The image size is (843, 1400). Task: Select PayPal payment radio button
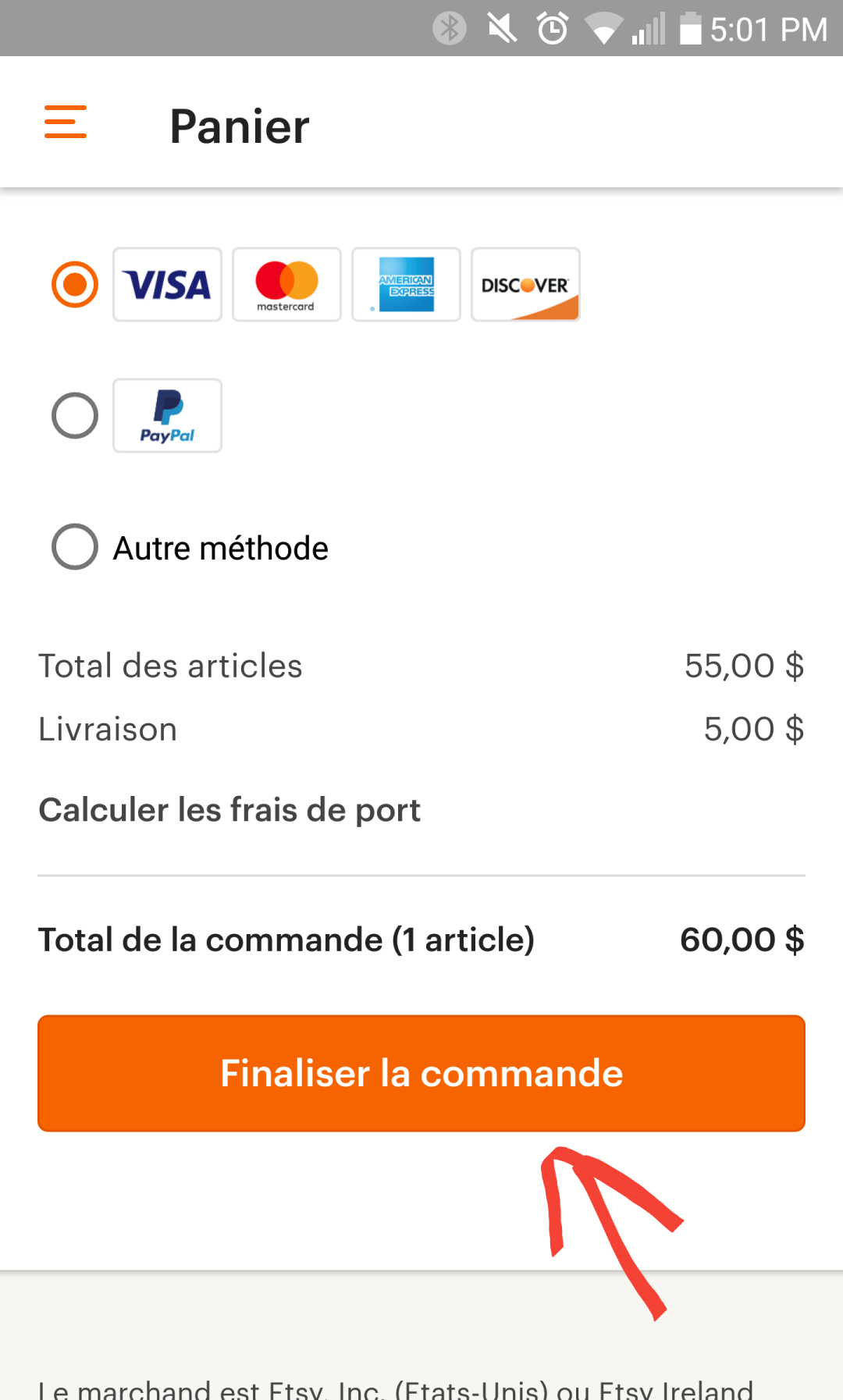[x=75, y=416]
